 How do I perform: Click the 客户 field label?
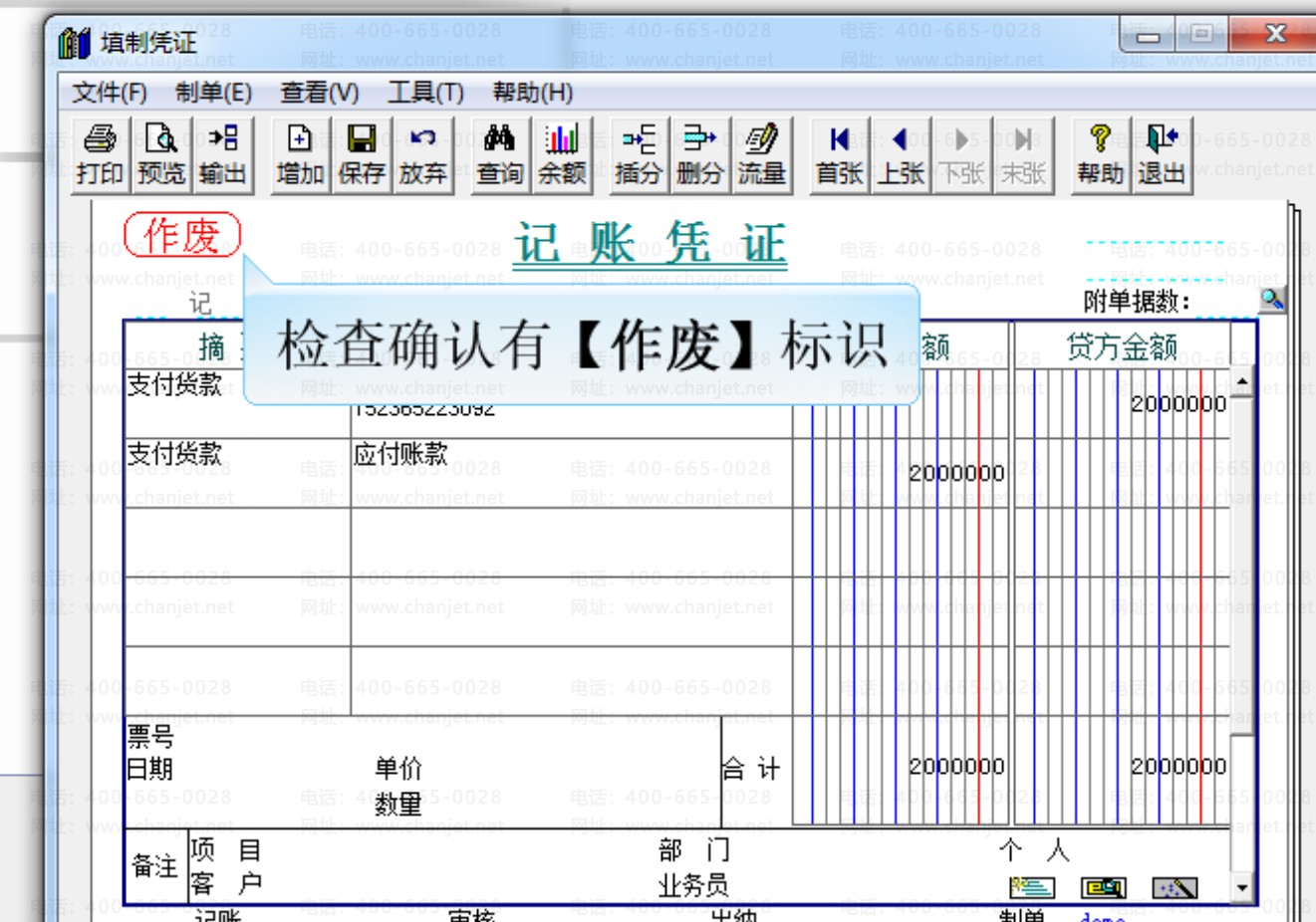[225, 883]
